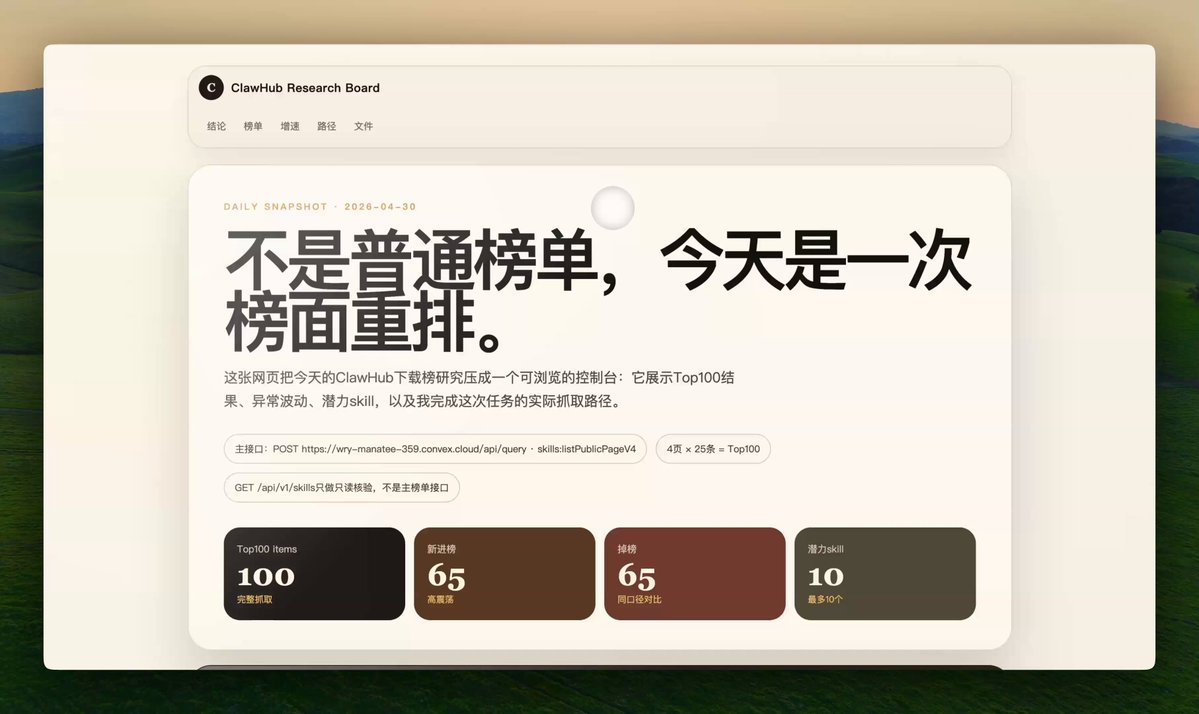Click the paragraph starting 这张网页把今天的ClawHub
1199x714 pixels.
coord(479,389)
